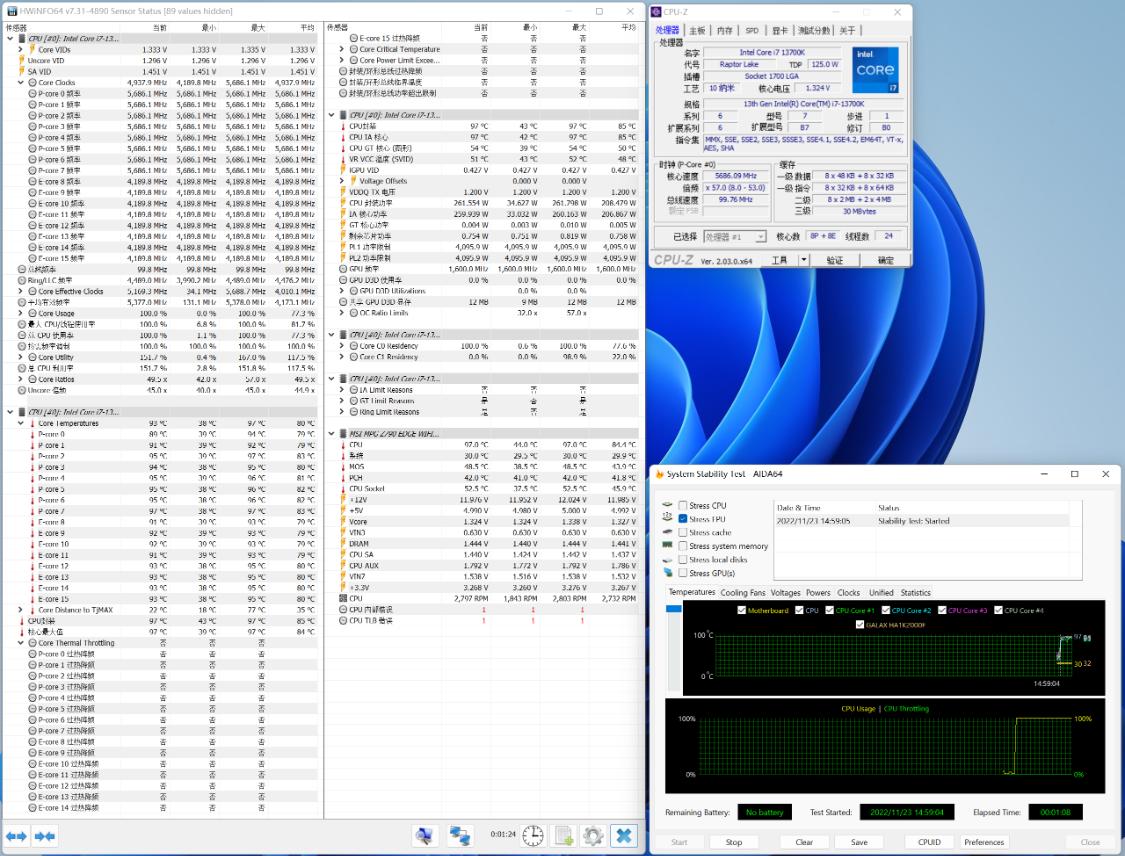Click the report creation icon in HWiNFO toolbar
1125x856 pixels.
point(563,836)
